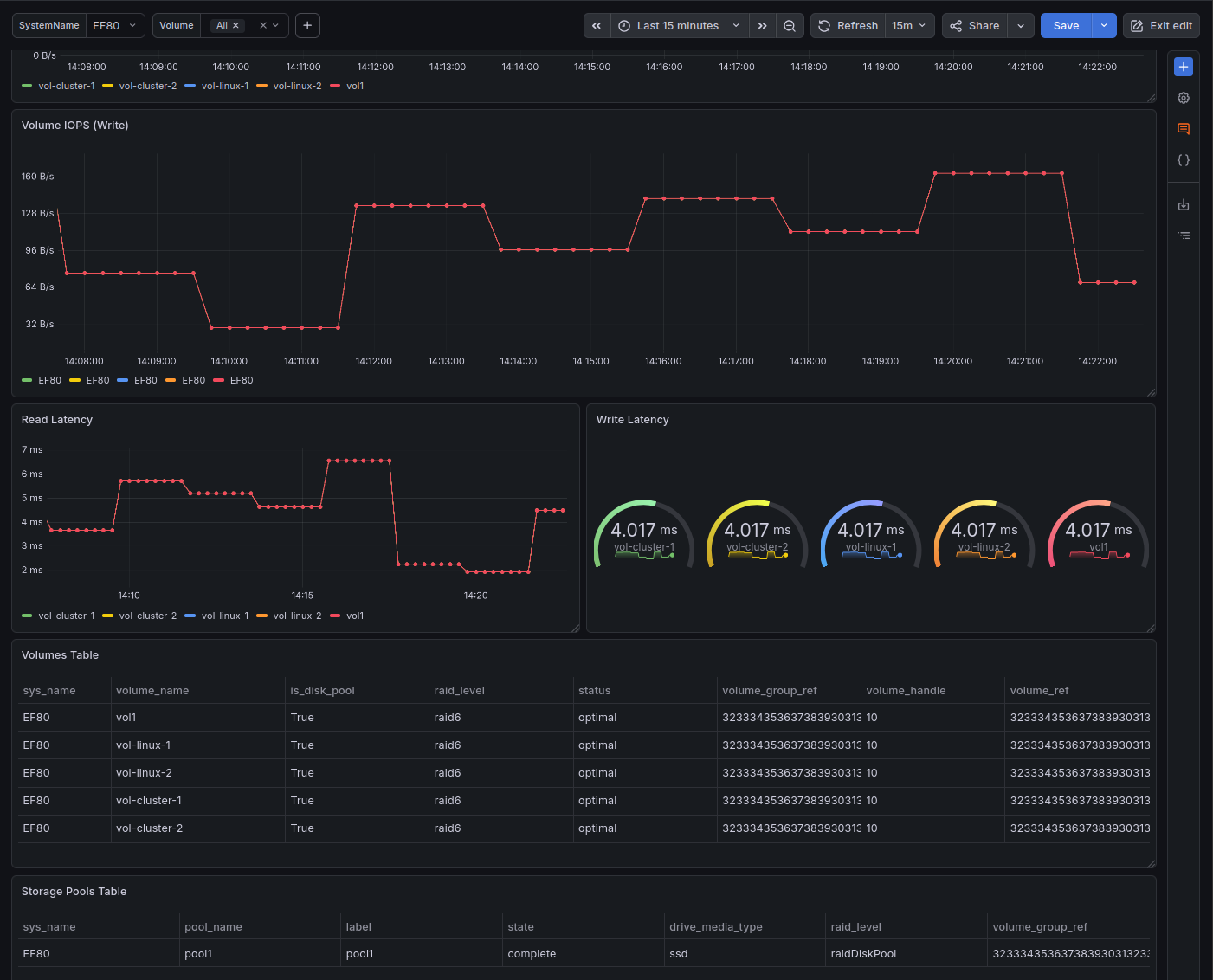Add a new variable with the plus button

click(x=307, y=26)
